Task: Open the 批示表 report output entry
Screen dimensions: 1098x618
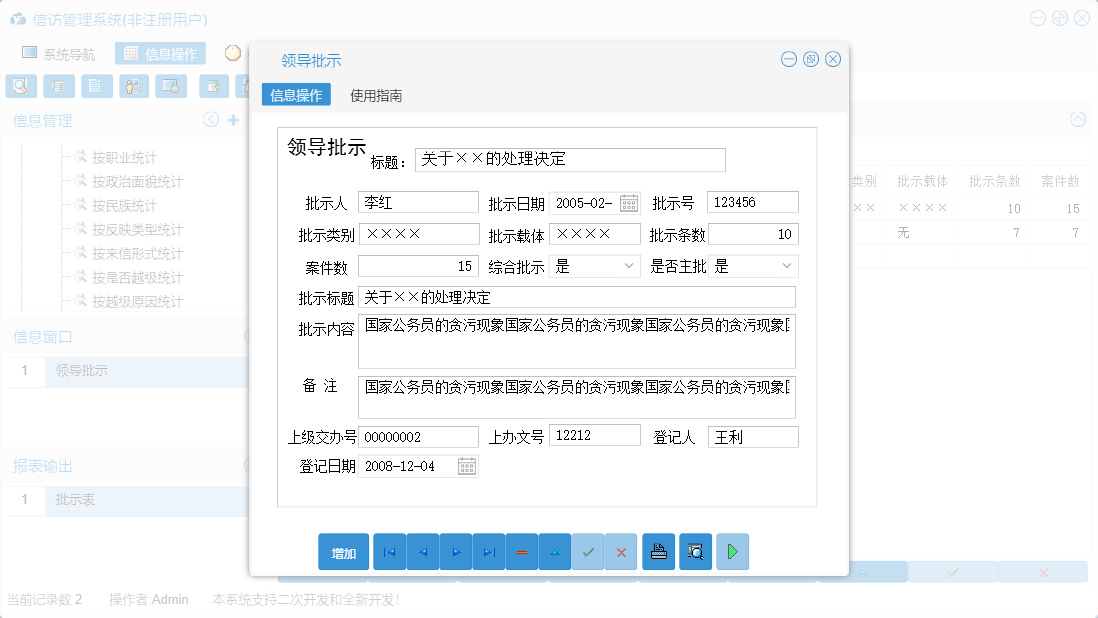Action: (78, 499)
